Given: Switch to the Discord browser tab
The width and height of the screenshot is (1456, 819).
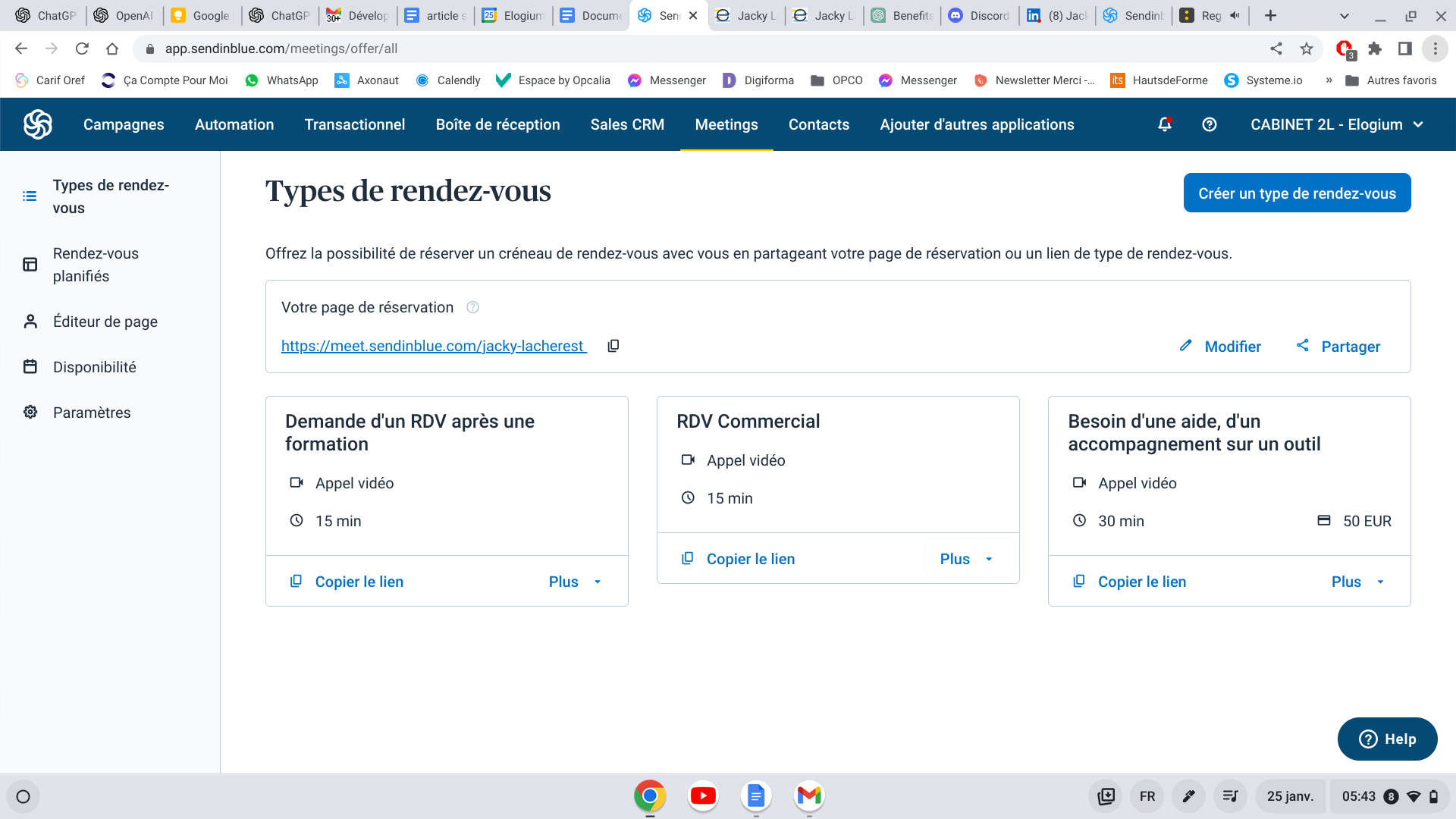Looking at the screenshot, I should coord(980,15).
